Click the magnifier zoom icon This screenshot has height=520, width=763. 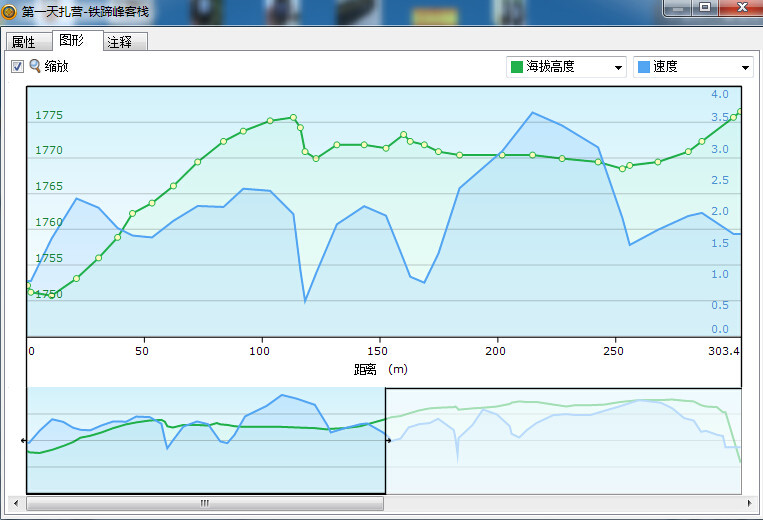coord(35,66)
